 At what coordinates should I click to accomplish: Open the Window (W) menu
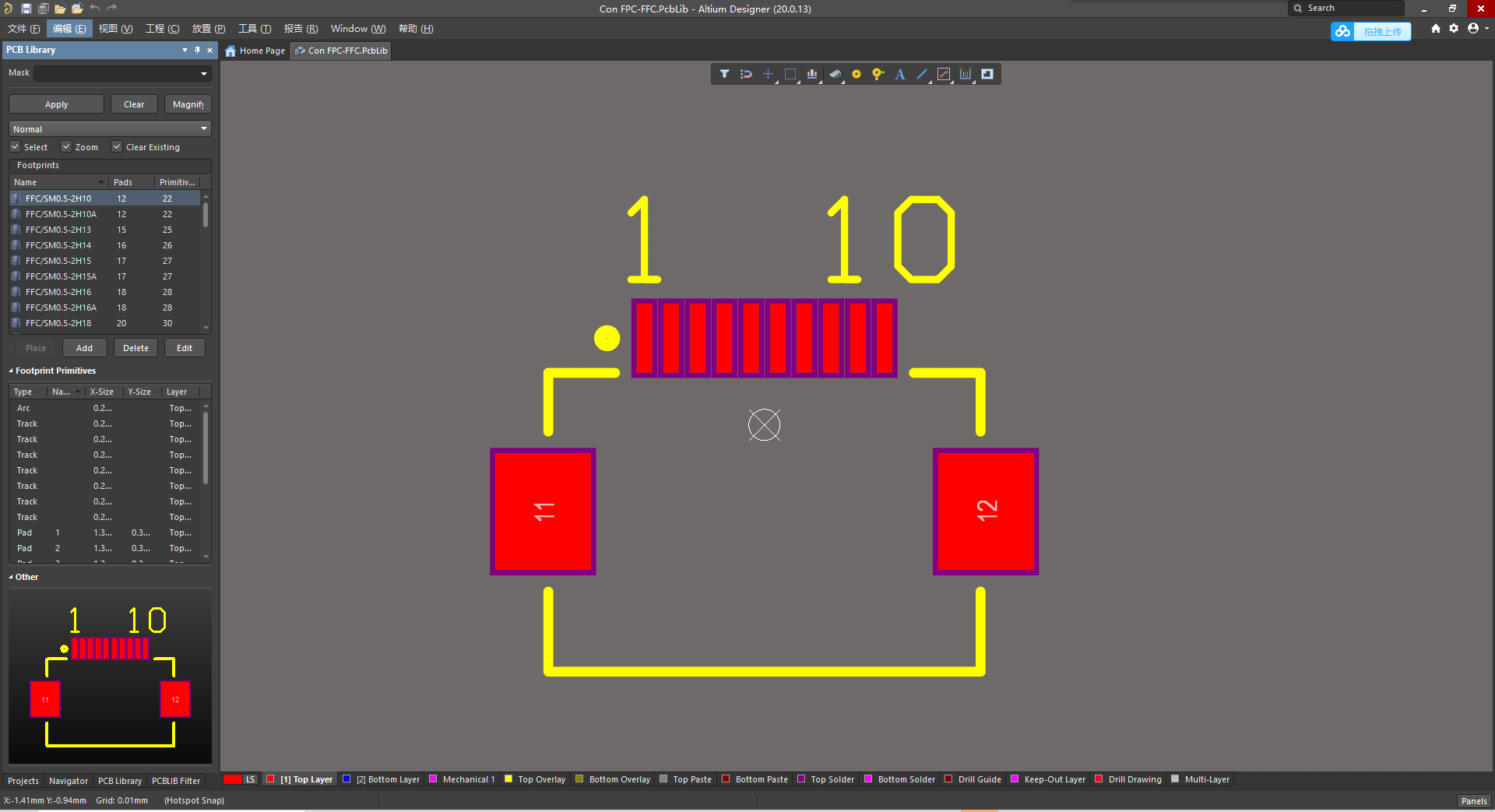click(358, 29)
